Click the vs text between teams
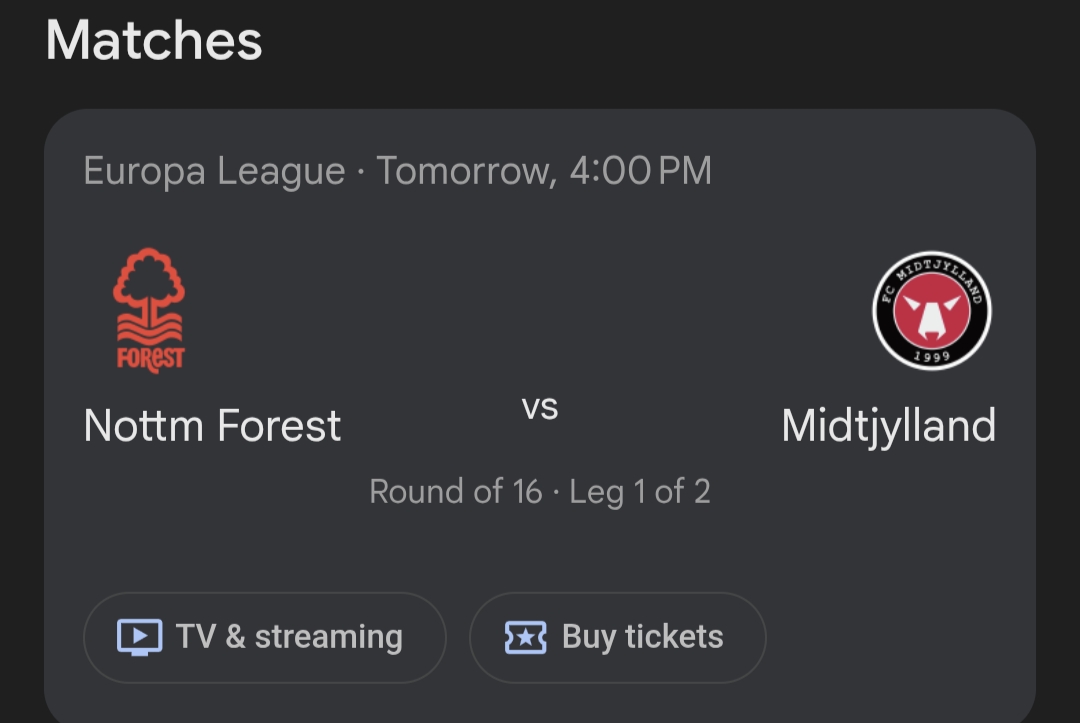The image size is (1080, 723). [x=540, y=408]
